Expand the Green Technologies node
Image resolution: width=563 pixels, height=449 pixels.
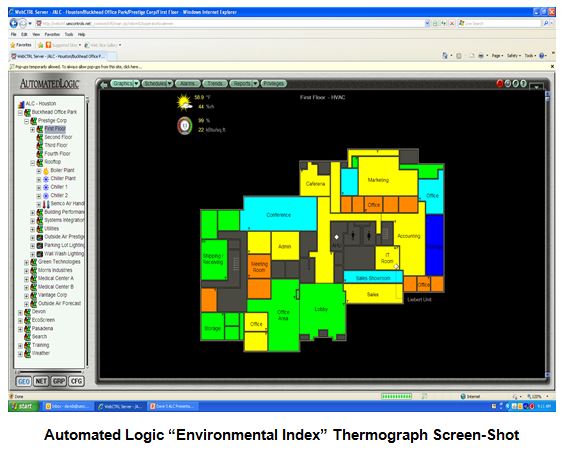coord(27,262)
